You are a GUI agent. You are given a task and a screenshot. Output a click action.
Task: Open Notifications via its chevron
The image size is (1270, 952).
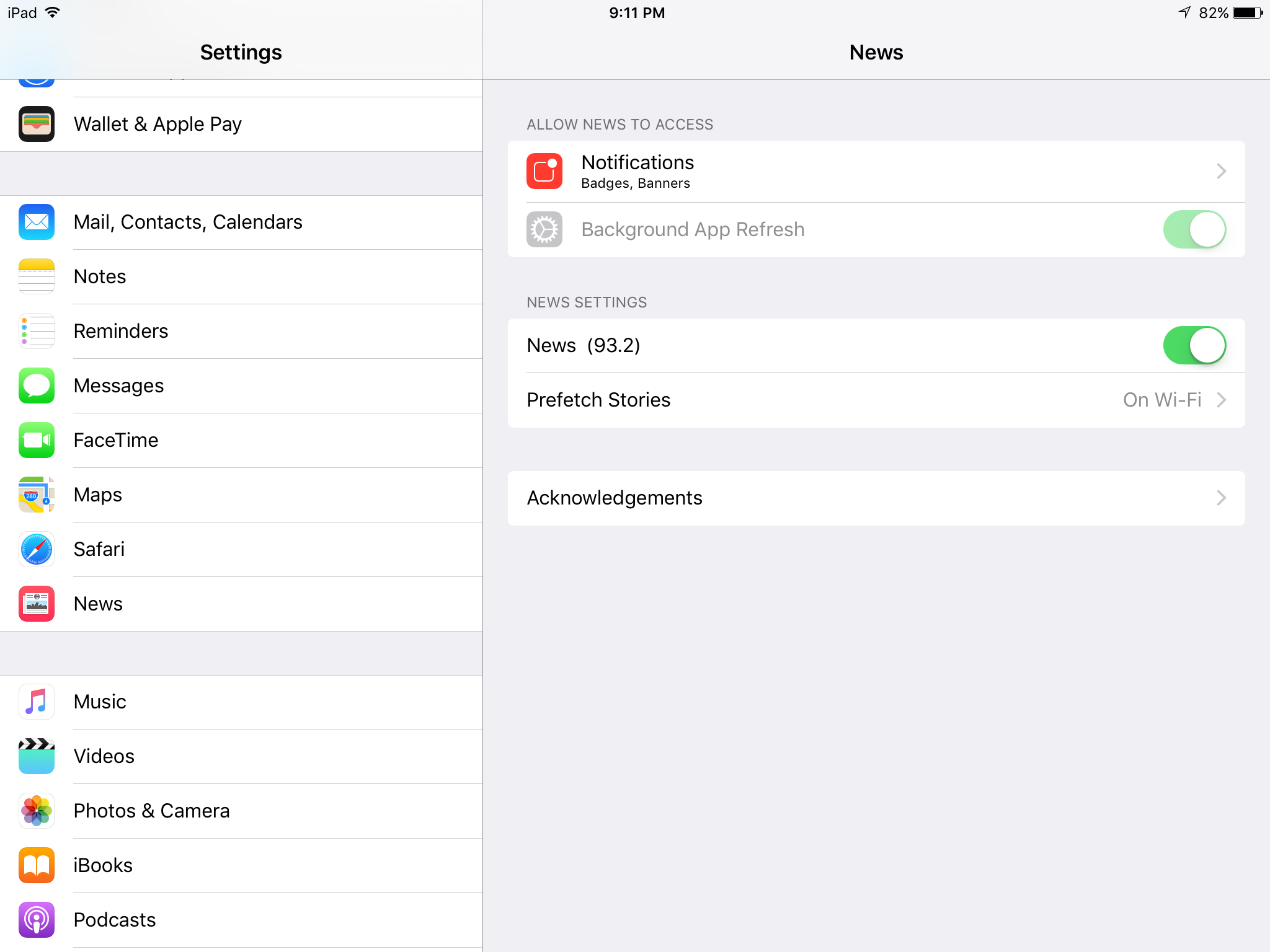click(1221, 171)
